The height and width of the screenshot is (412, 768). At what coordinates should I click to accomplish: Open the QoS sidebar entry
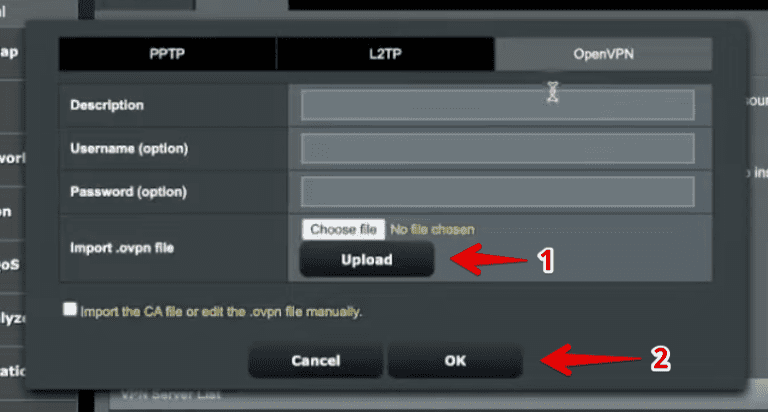(10, 265)
